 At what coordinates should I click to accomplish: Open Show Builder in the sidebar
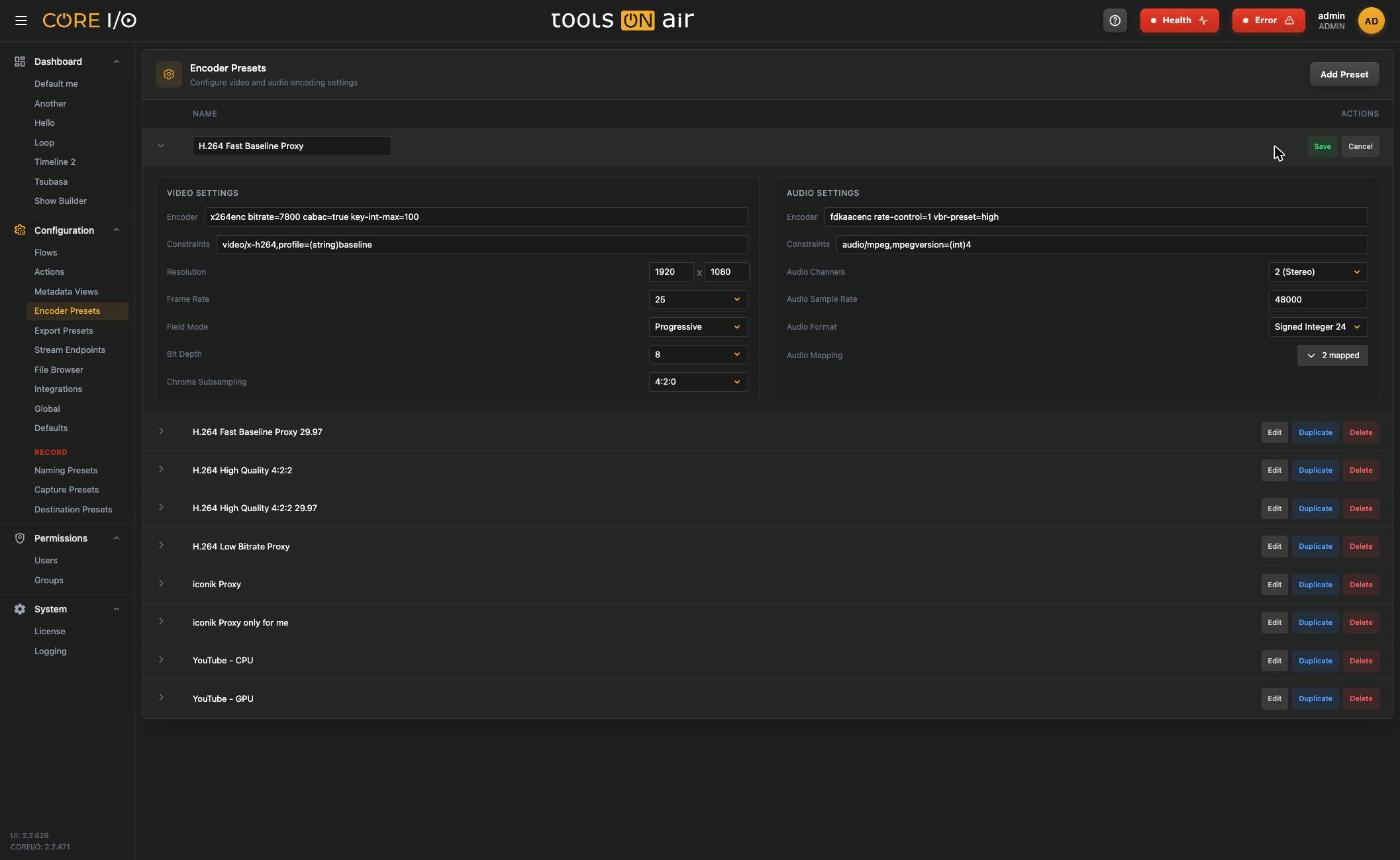60,201
